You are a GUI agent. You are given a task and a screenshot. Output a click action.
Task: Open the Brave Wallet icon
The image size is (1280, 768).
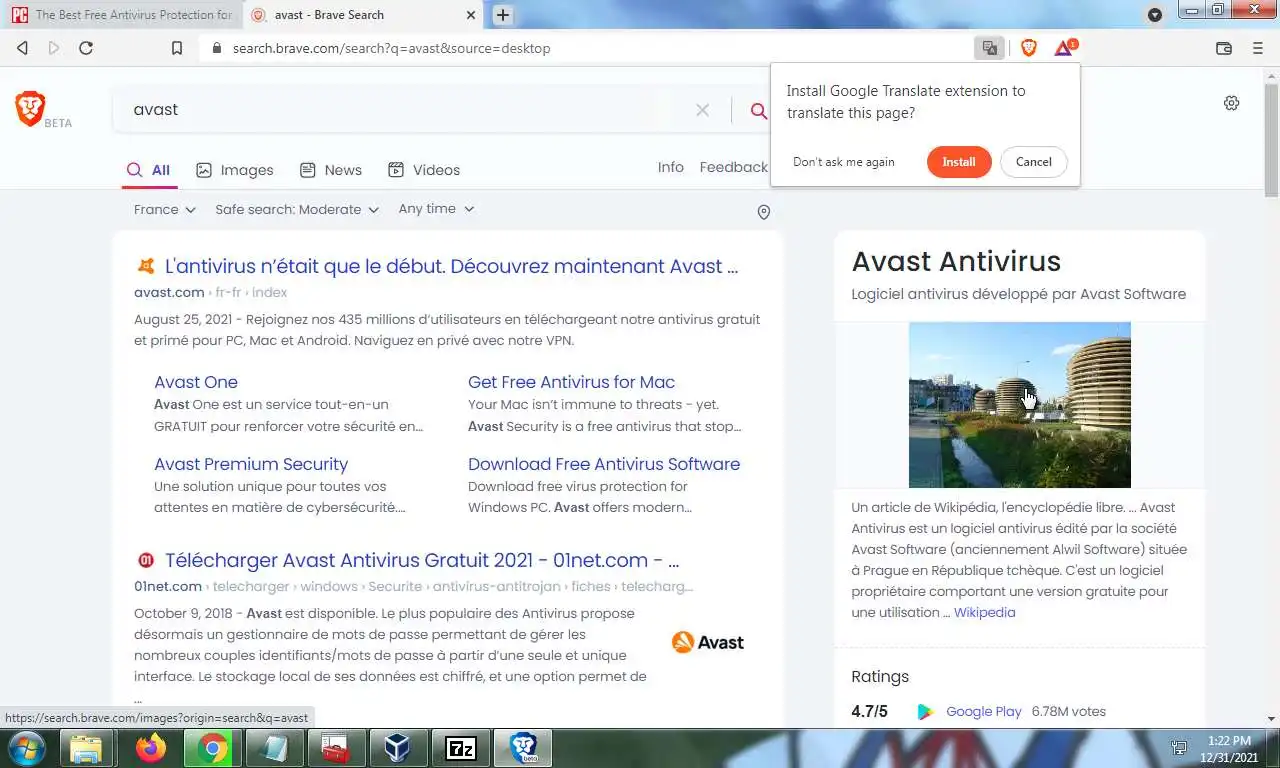[1223, 48]
